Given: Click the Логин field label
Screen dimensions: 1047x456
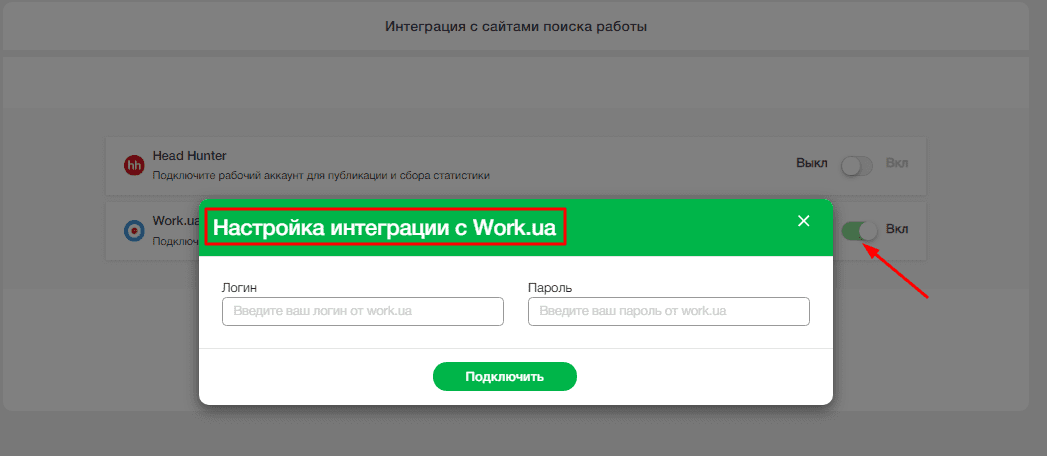Looking at the screenshot, I should click(238, 288).
